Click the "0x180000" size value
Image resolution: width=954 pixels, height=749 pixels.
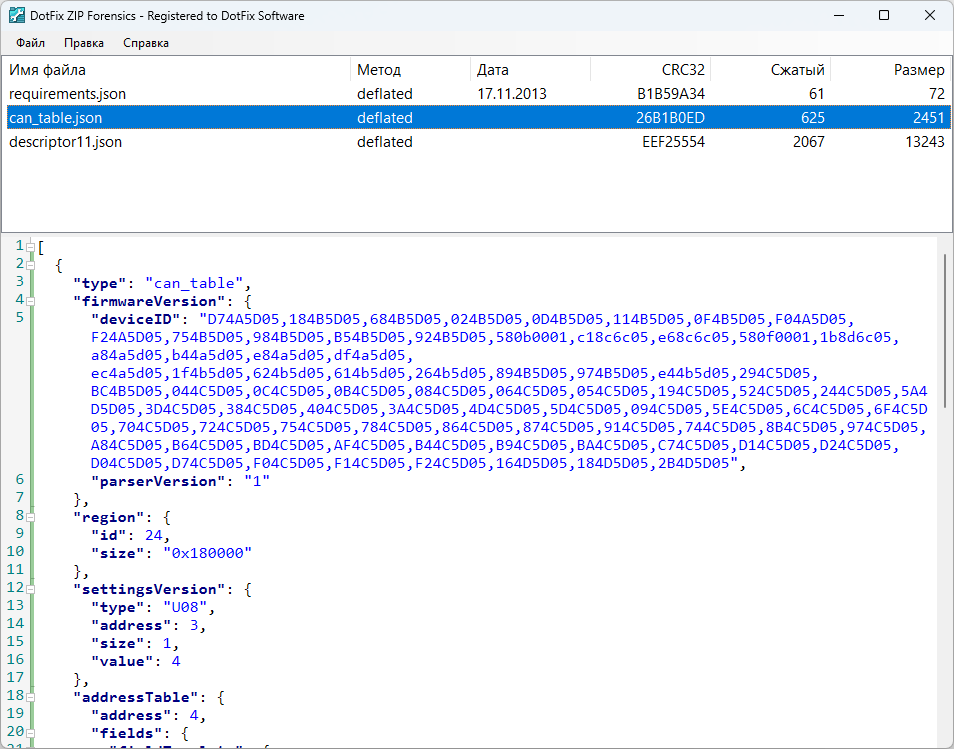[x=207, y=553]
